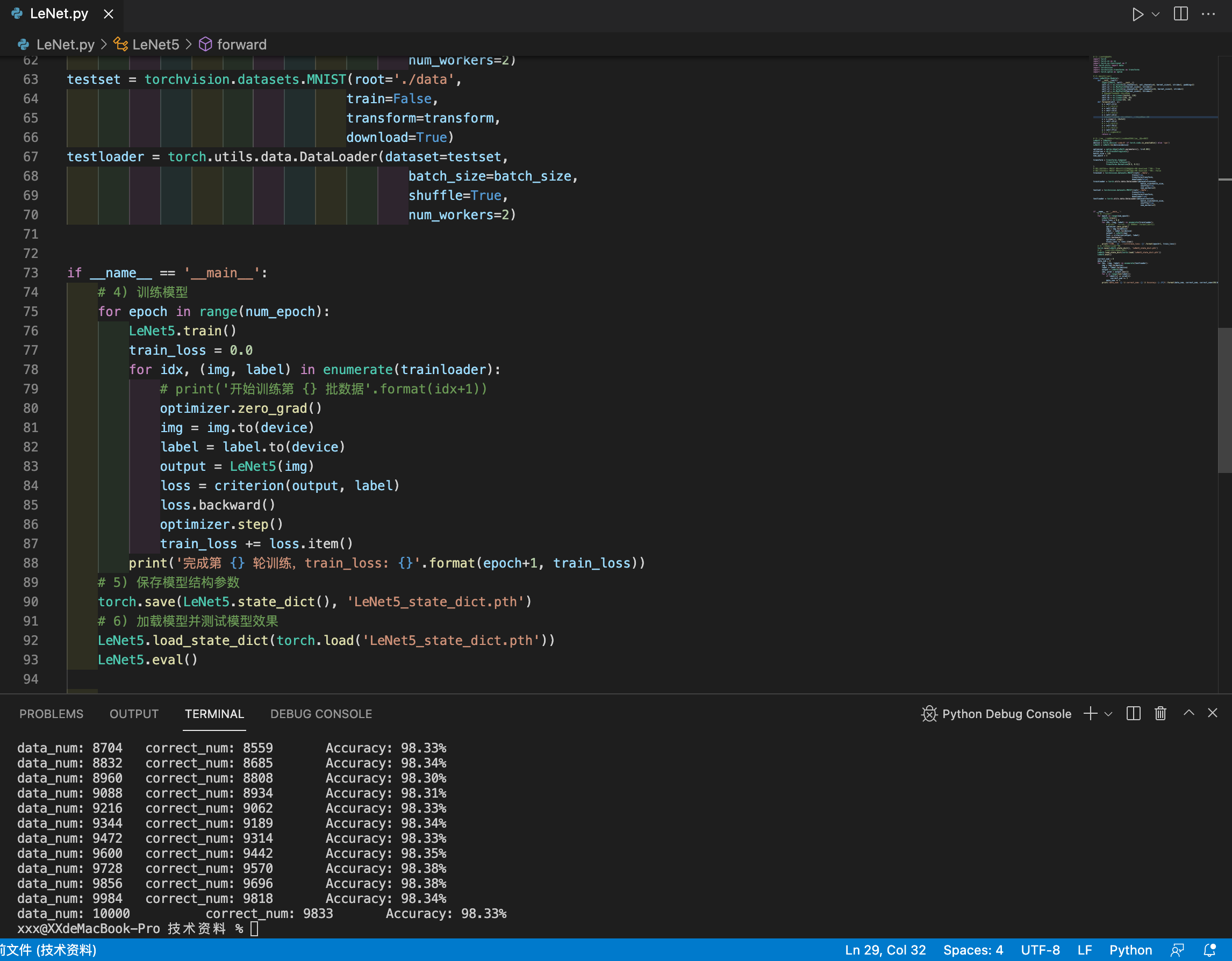Create a new terminal with the plus icon
The height and width of the screenshot is (961, 1232).
click(x=1090, y=713)
